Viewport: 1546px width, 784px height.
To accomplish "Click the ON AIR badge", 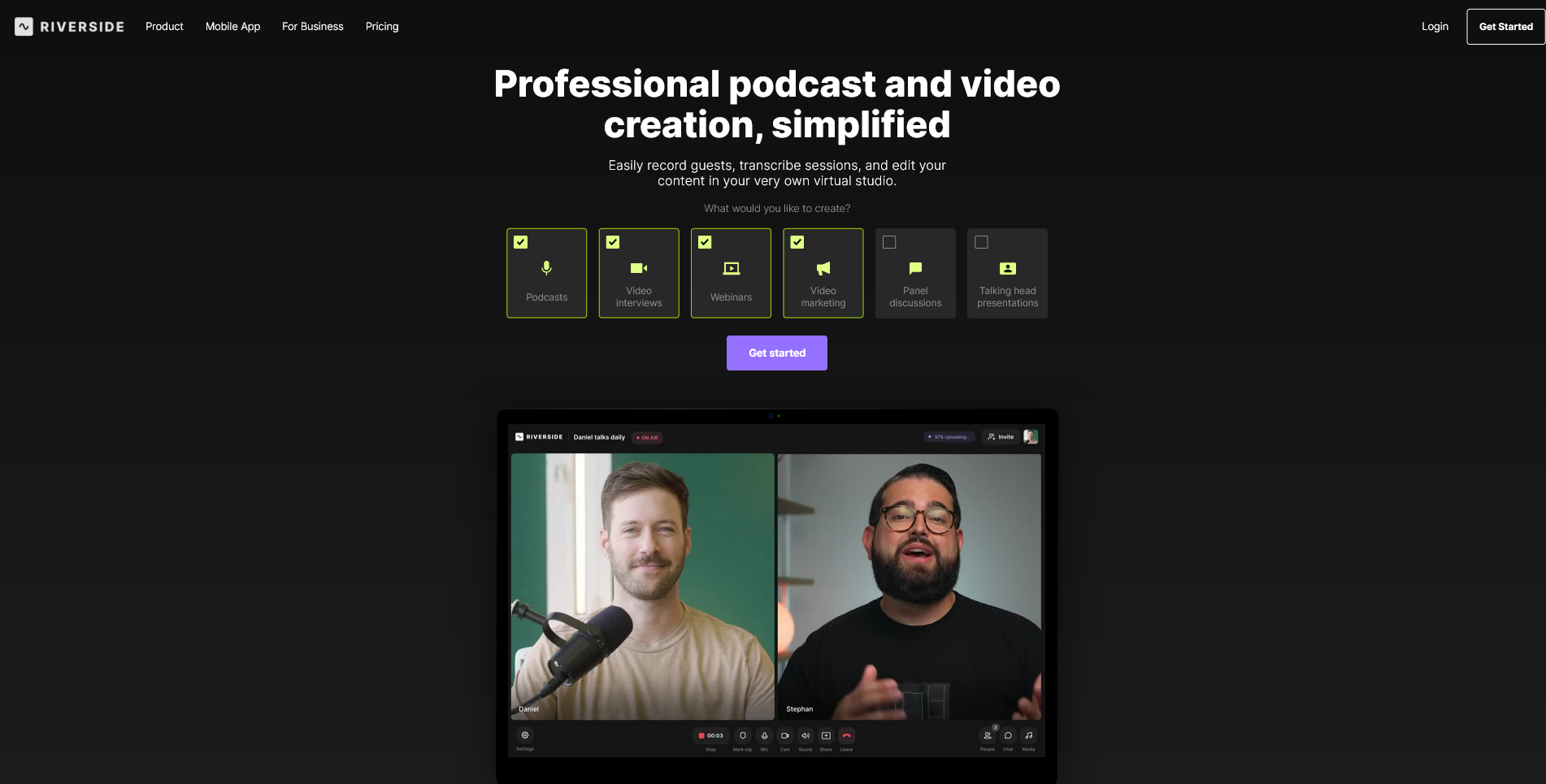I will pyautogui.click(x=647, y=438).
